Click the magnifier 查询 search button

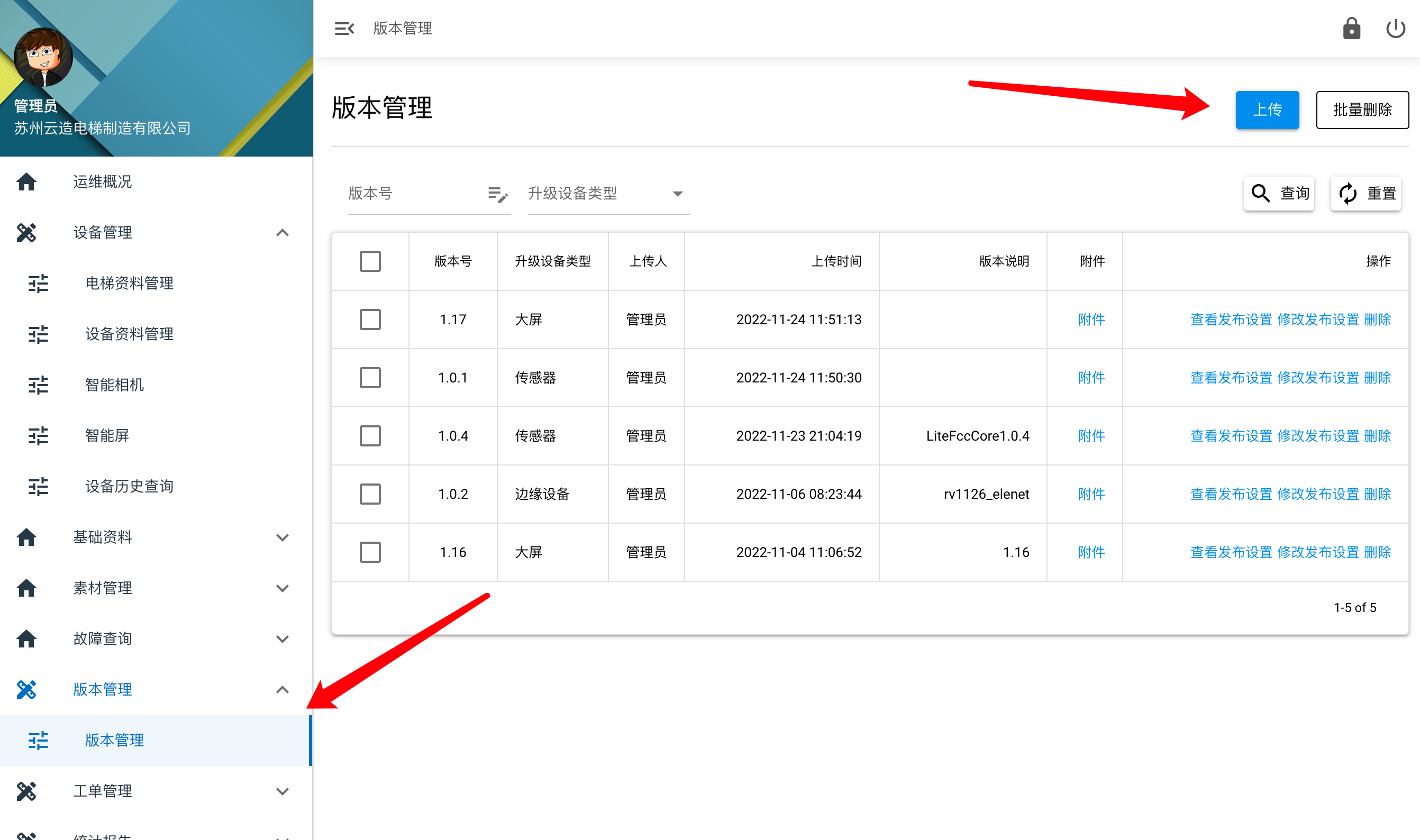(x=1279, y=194)
